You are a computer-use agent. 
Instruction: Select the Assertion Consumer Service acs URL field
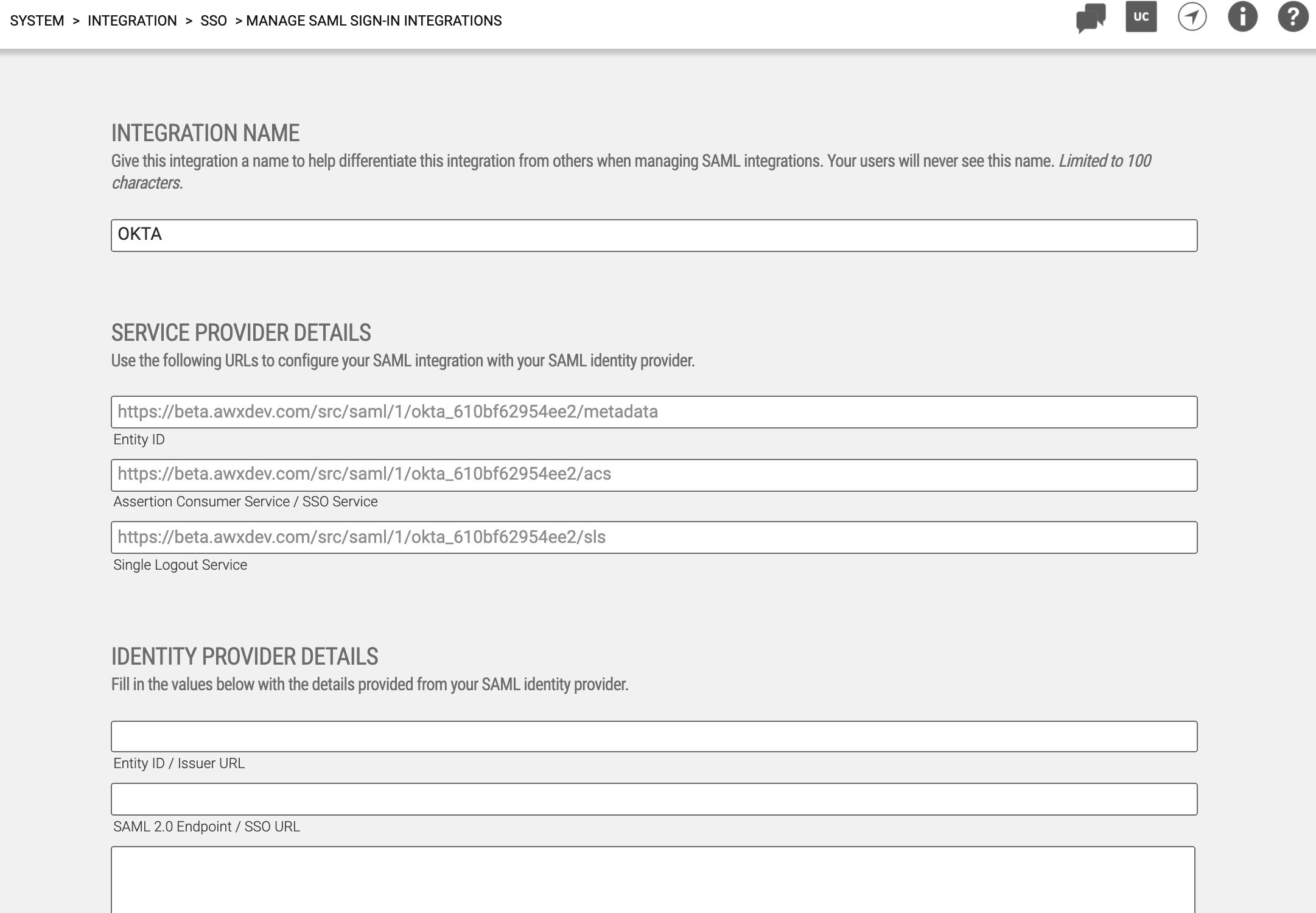pos(654,475)
